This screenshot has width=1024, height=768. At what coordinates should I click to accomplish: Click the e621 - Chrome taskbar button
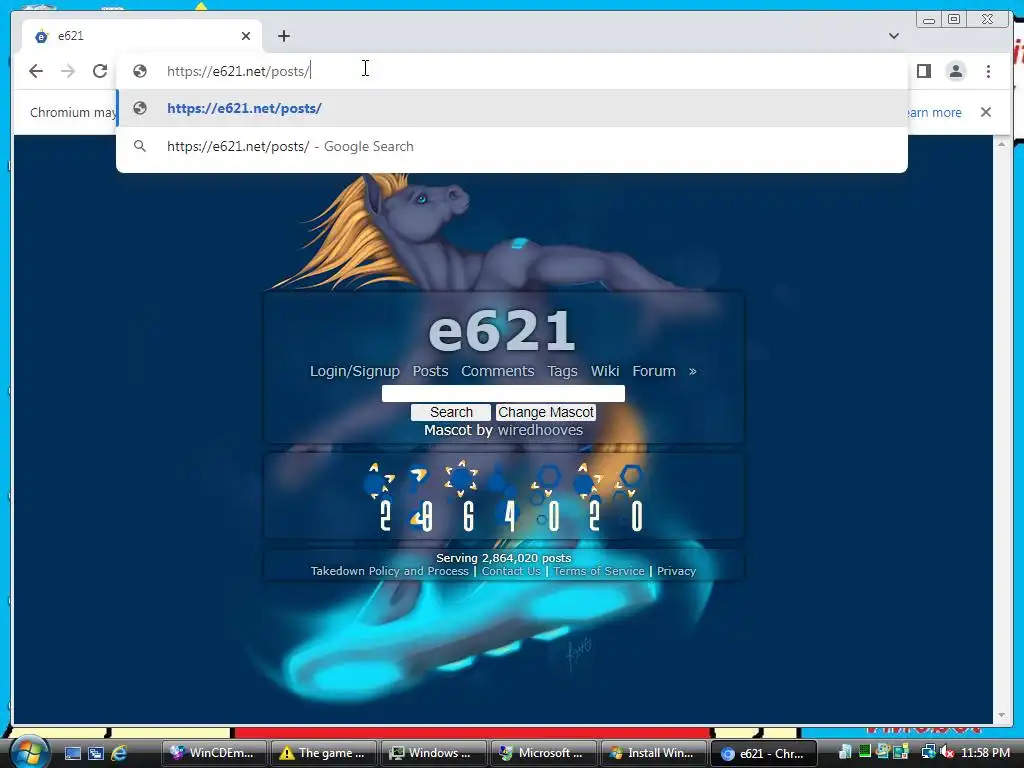point(763,753)
